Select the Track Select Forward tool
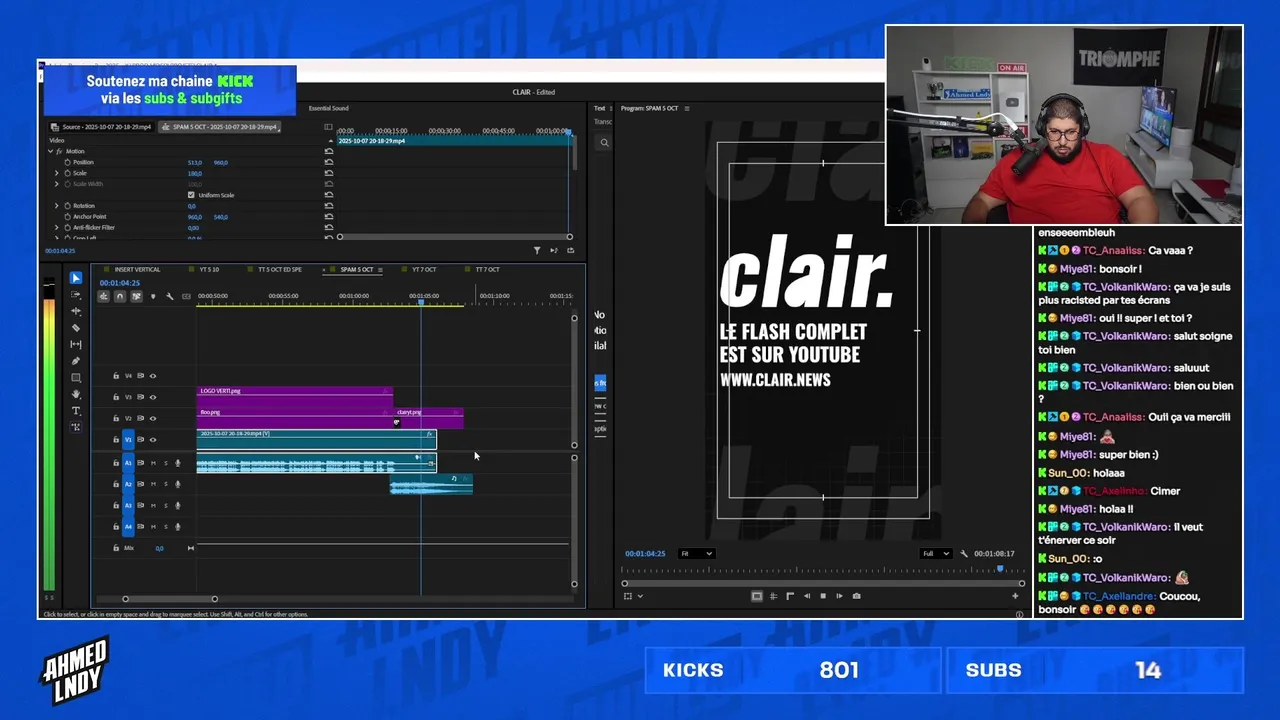The image size is (1280, 720). pyautogui.click(x=76, y=295)
